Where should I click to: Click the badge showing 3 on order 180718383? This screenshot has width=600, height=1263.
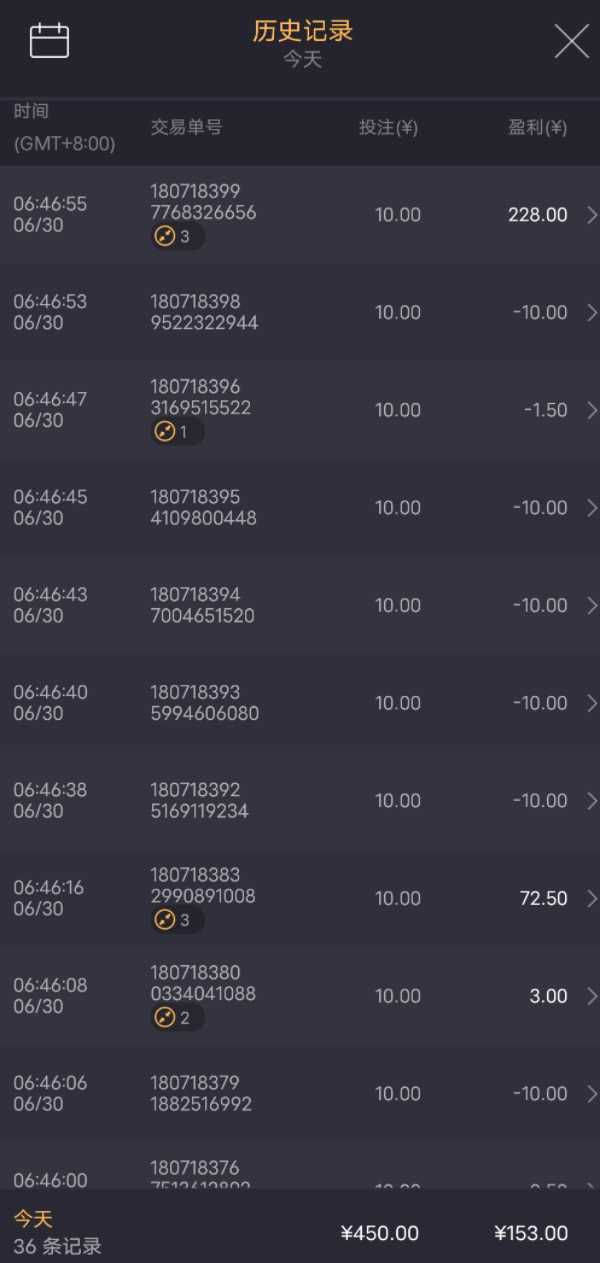(177, 920)
